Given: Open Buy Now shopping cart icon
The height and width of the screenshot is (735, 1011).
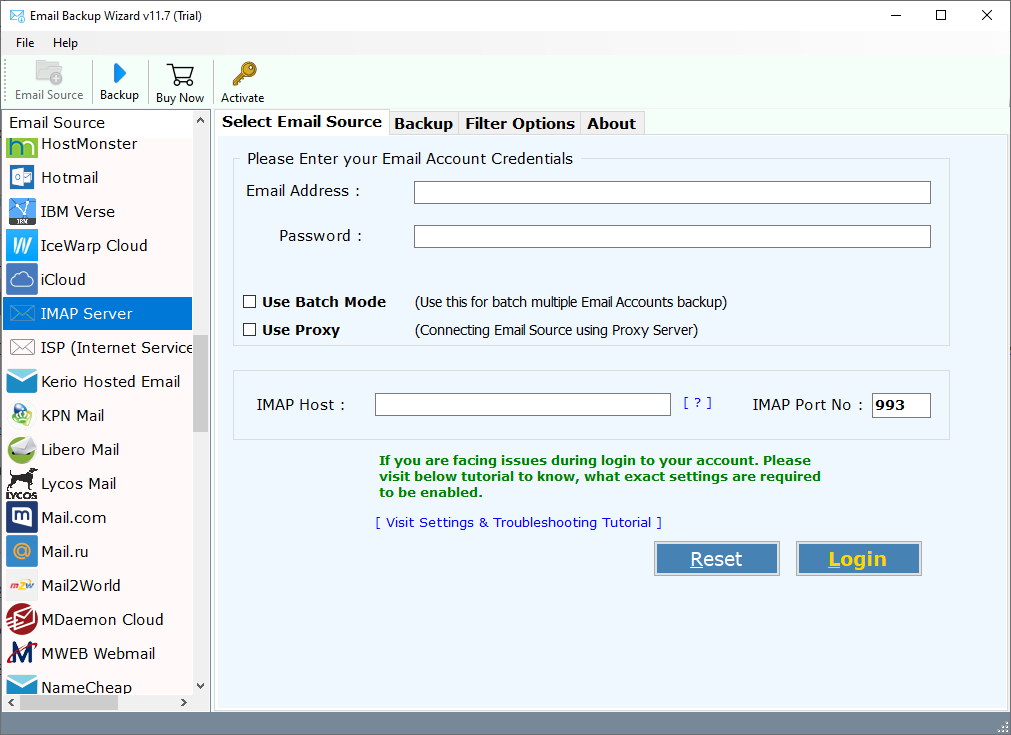Looking at the screenshot, I should (x=180, y=75).
